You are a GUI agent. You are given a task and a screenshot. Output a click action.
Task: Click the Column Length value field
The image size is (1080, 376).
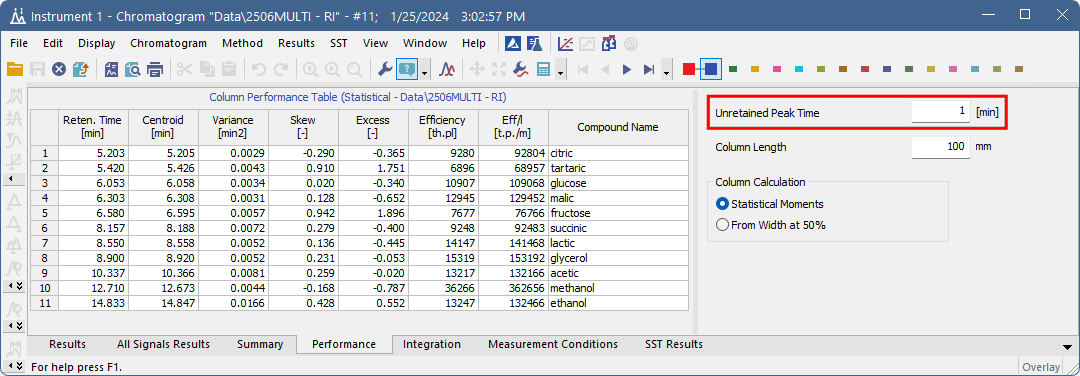coord(941,147)
